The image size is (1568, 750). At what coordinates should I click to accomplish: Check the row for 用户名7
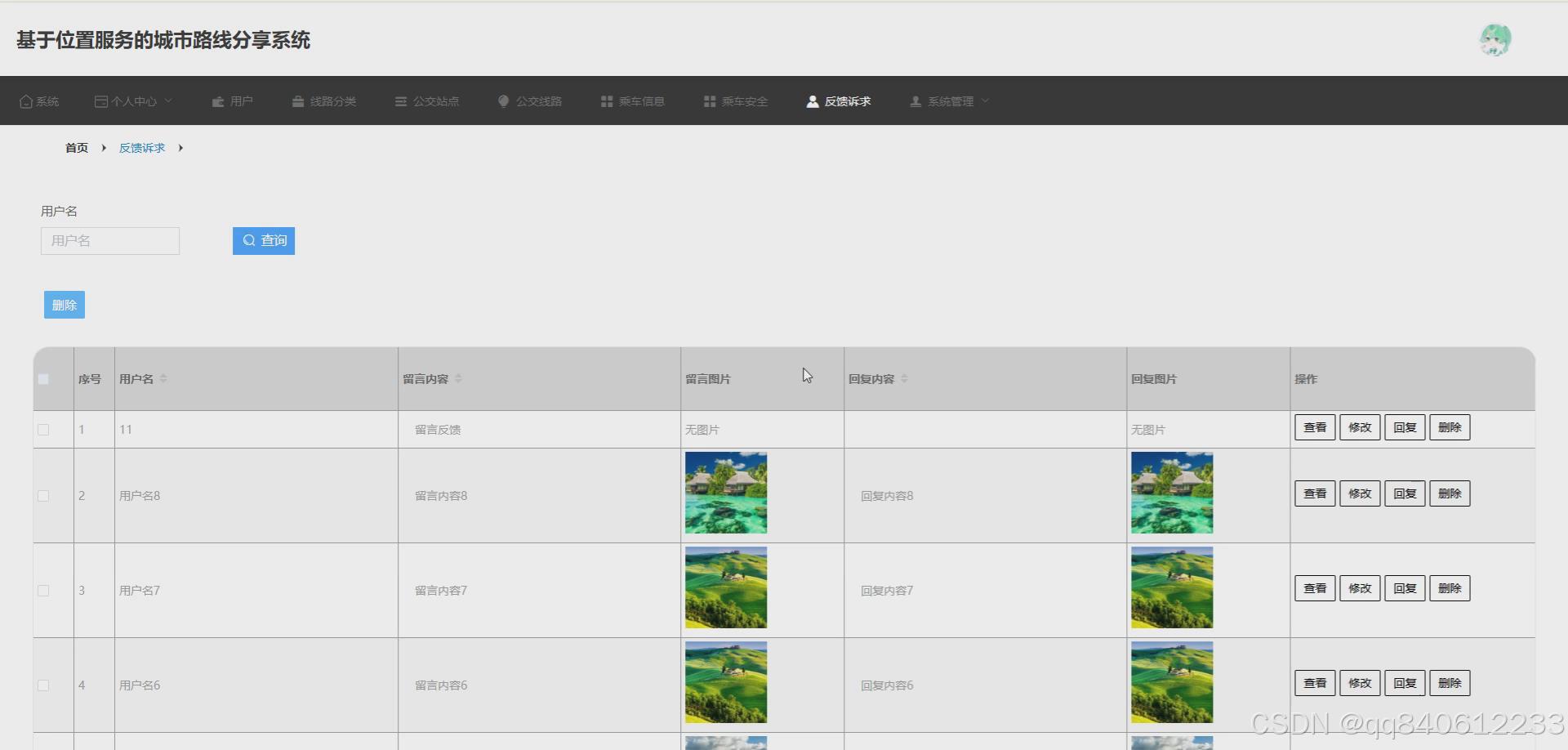tap(43, 591)
